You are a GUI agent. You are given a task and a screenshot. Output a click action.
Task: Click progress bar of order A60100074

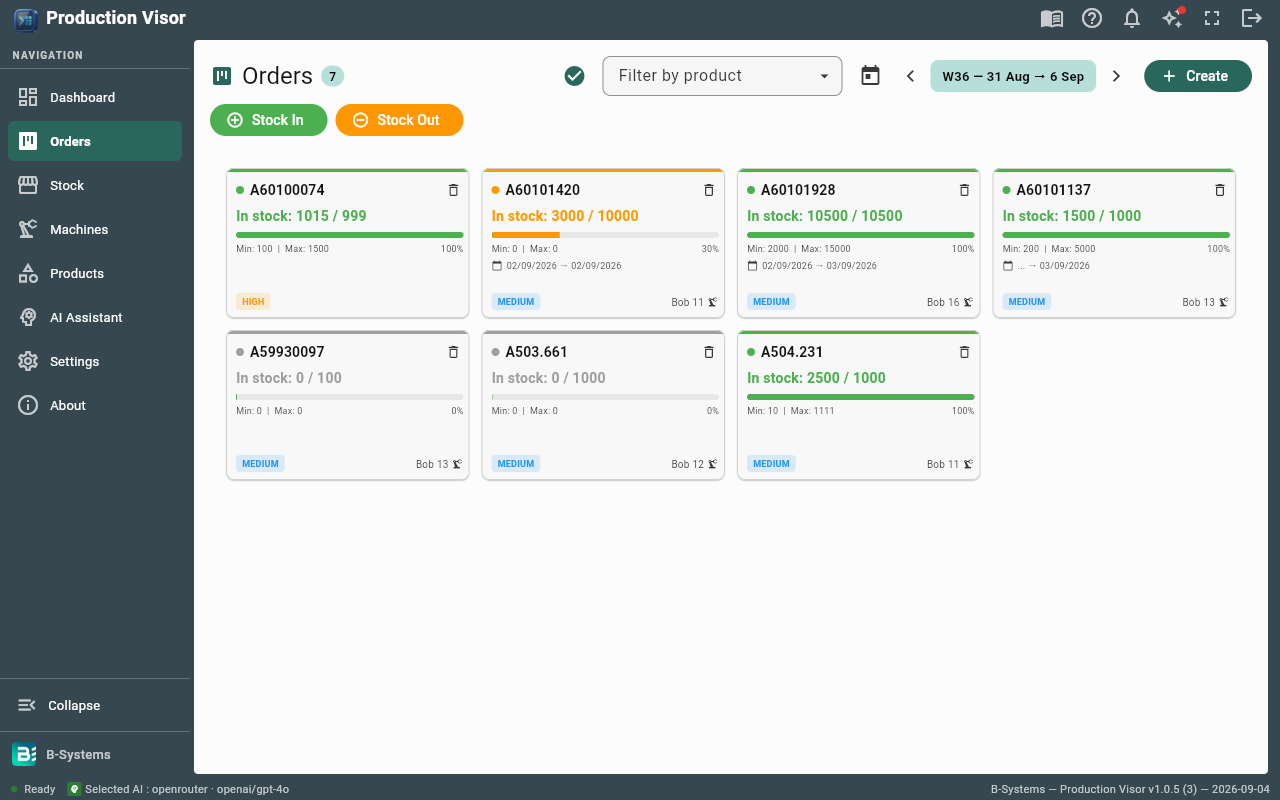(x=350, y=235)
